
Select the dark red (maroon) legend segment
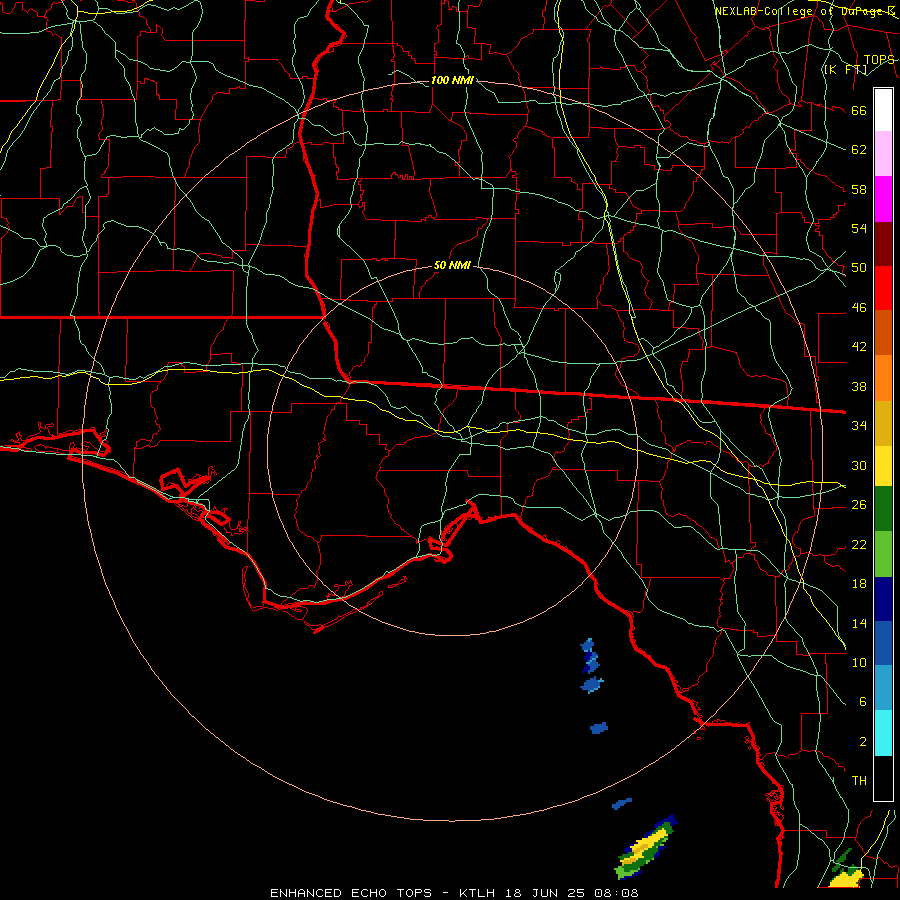coord(883,245)
